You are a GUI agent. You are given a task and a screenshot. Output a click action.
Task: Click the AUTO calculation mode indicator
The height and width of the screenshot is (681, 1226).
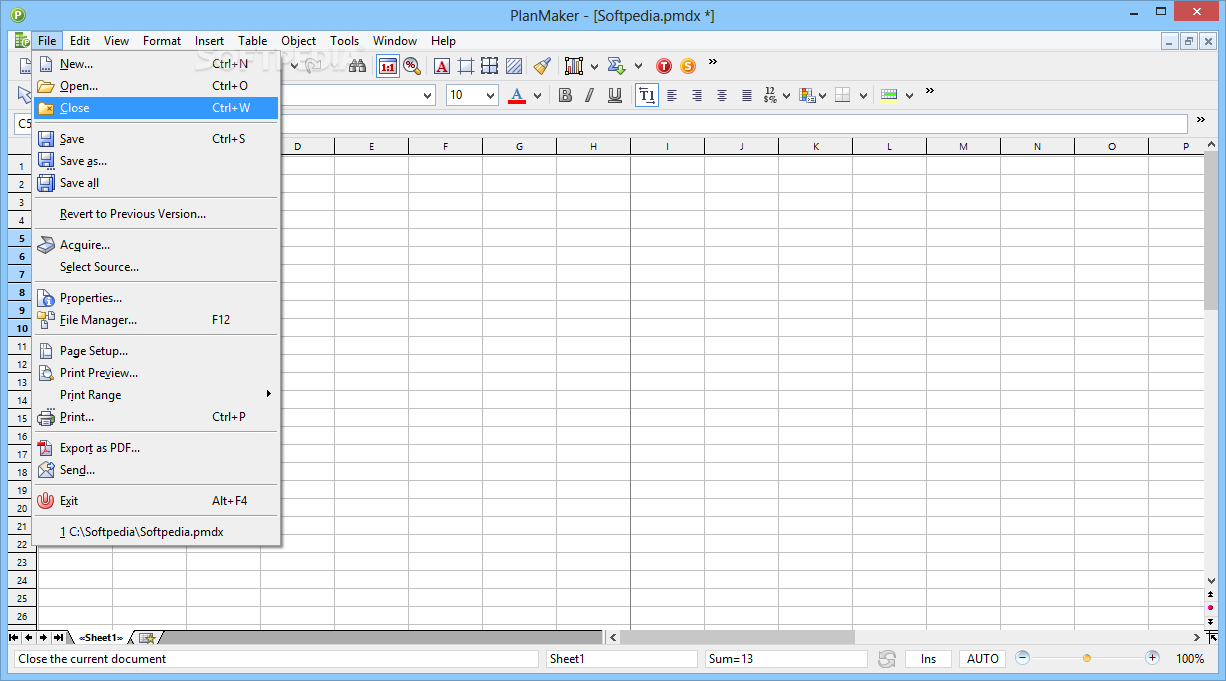click(983, 659)
